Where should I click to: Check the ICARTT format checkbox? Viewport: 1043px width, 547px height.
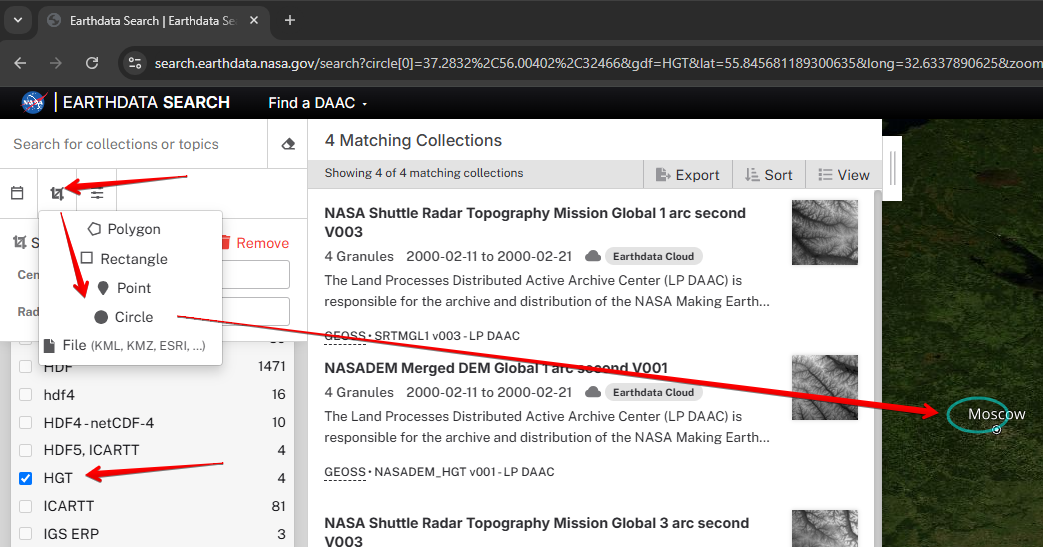[x=25, y=506]
